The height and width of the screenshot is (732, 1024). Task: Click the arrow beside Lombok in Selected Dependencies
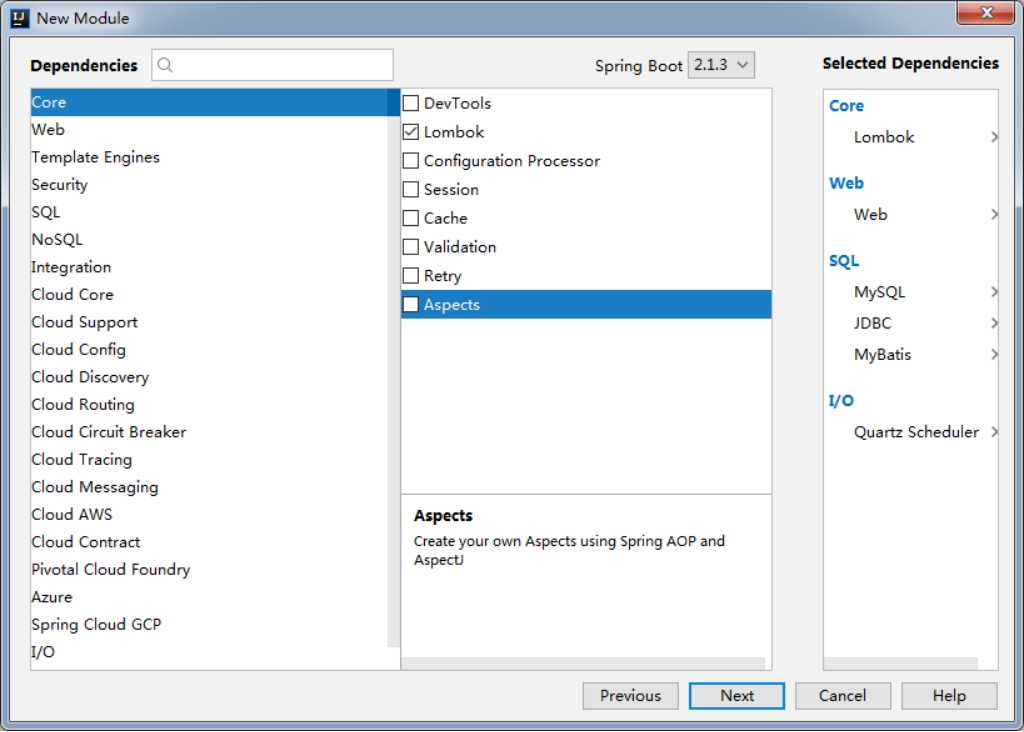coord(994,136)
